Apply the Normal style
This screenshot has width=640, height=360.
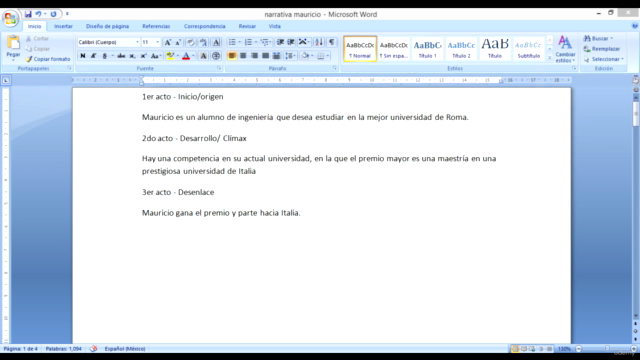[360, 49]
